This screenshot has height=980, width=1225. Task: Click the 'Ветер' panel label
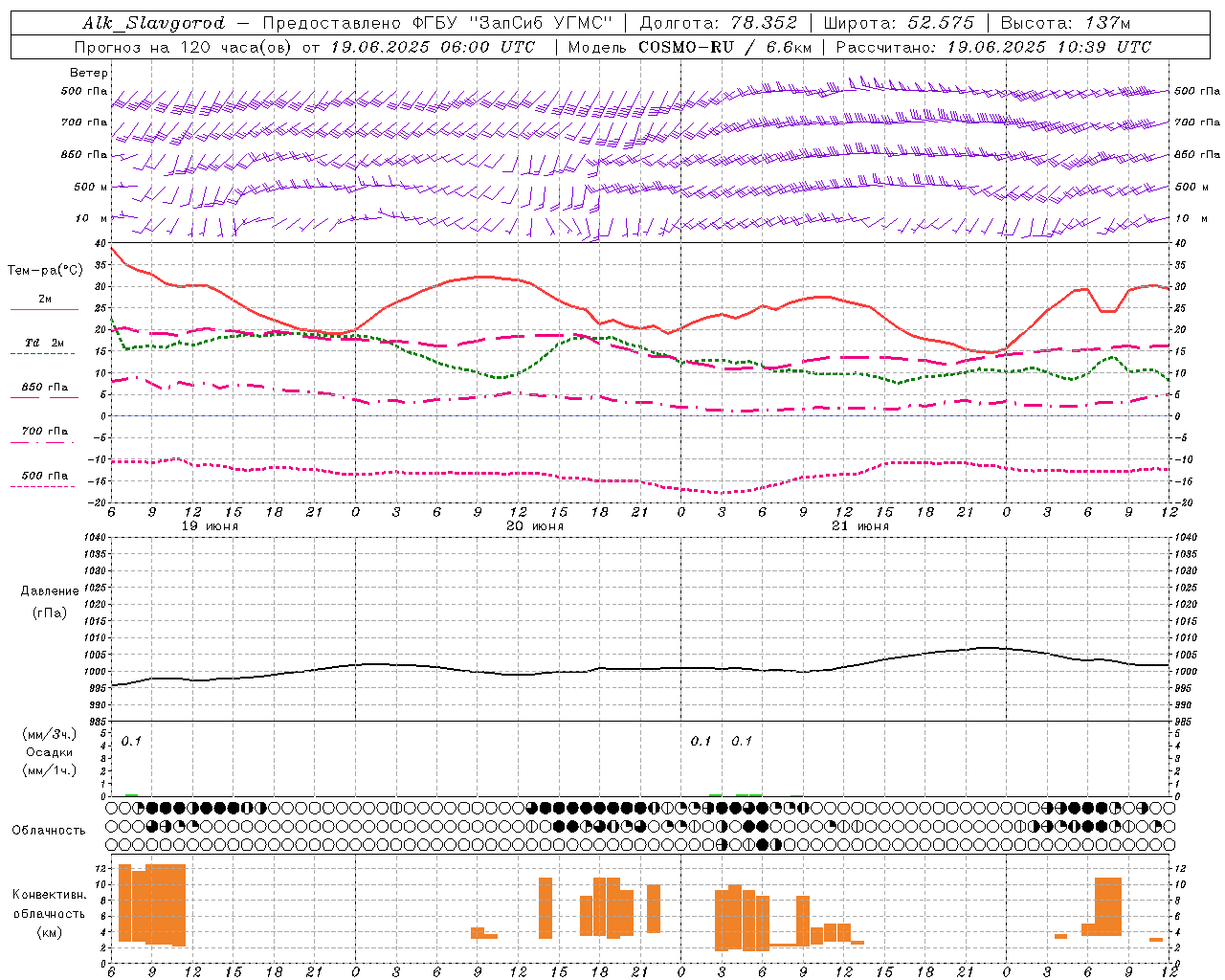tap(89, 73)
